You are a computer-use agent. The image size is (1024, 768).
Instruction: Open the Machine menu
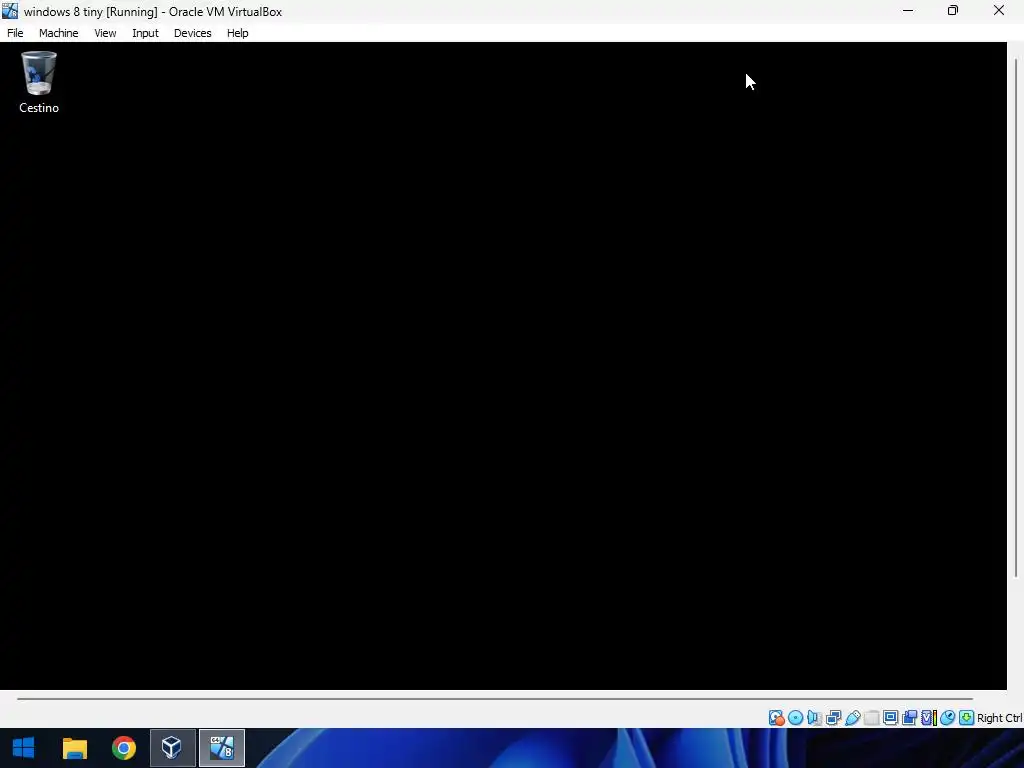pos(59,33)
